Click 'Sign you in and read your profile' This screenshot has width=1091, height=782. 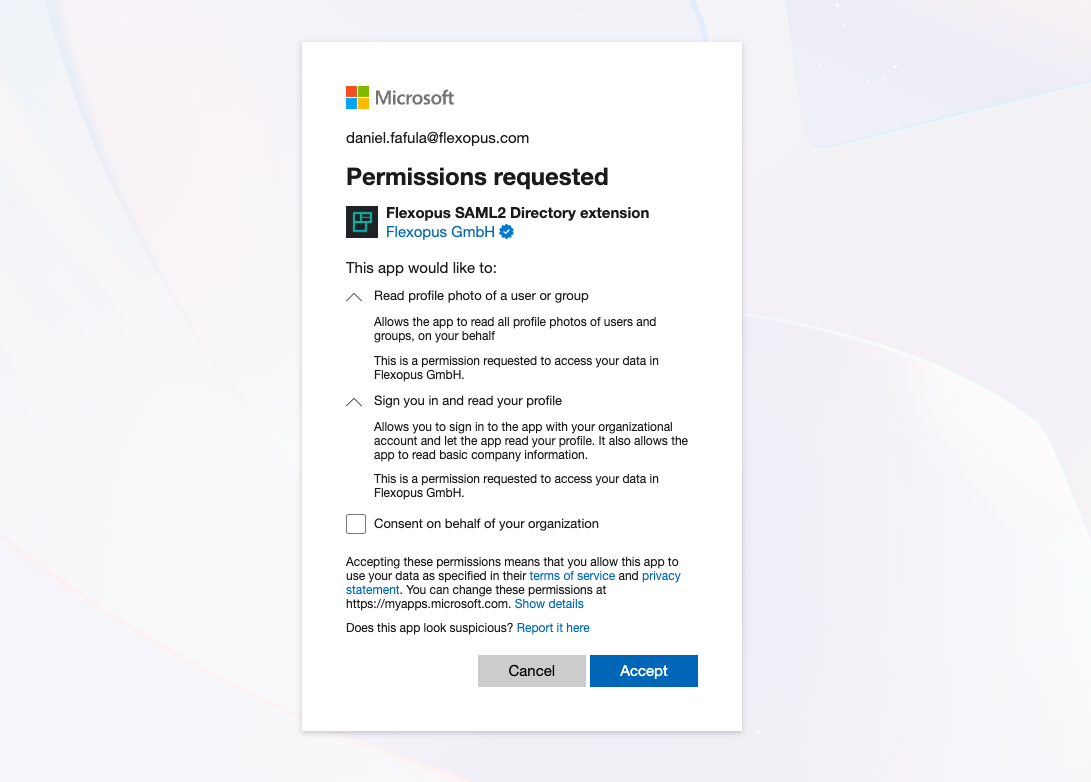tap(468, 401)
